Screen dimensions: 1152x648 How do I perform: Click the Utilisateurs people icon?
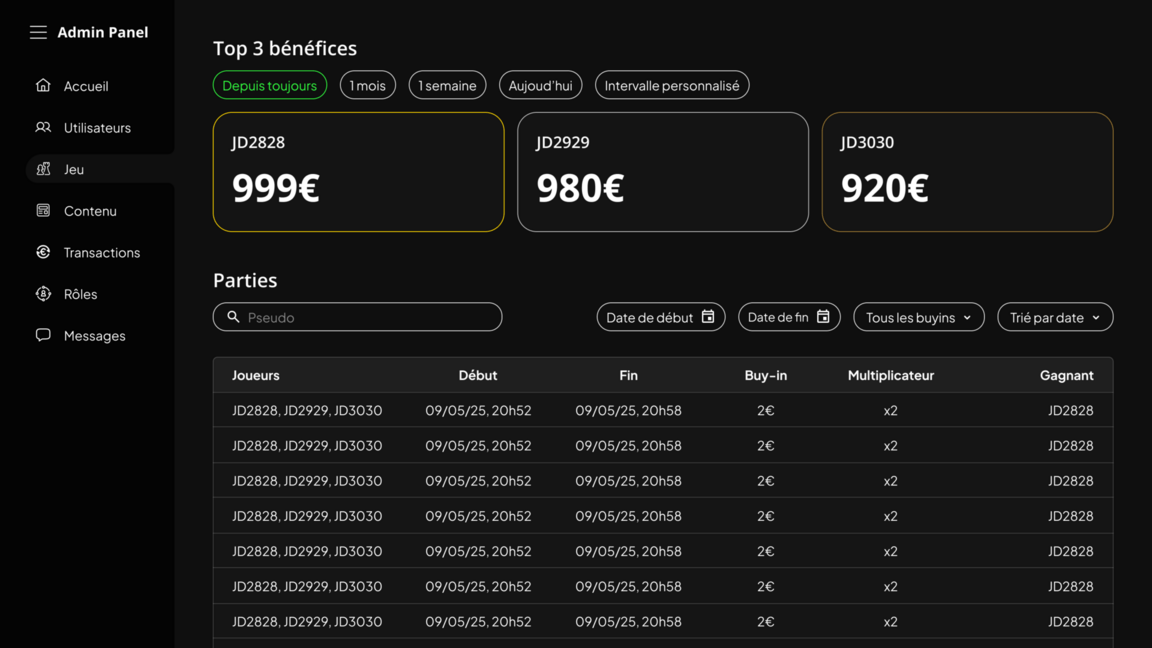pyautogui.click(x=43, y=127)
